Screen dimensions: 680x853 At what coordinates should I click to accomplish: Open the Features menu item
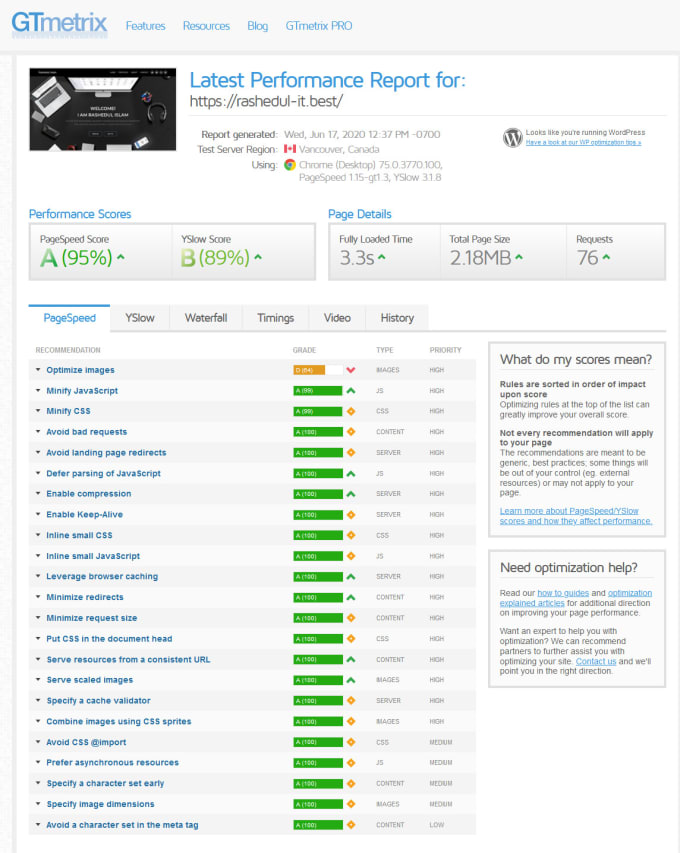point(145,26)
